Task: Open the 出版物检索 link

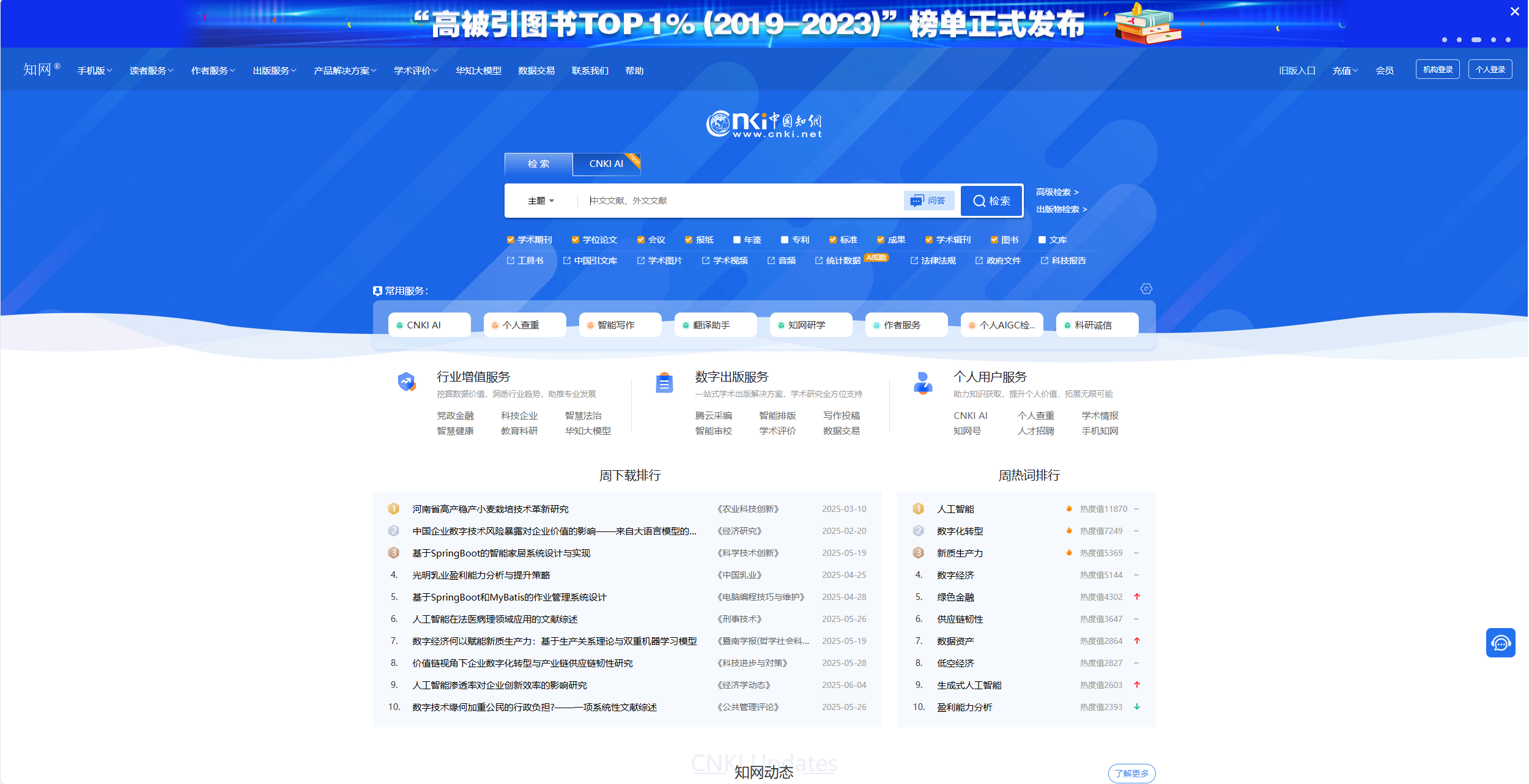Action: point(1062,209)
